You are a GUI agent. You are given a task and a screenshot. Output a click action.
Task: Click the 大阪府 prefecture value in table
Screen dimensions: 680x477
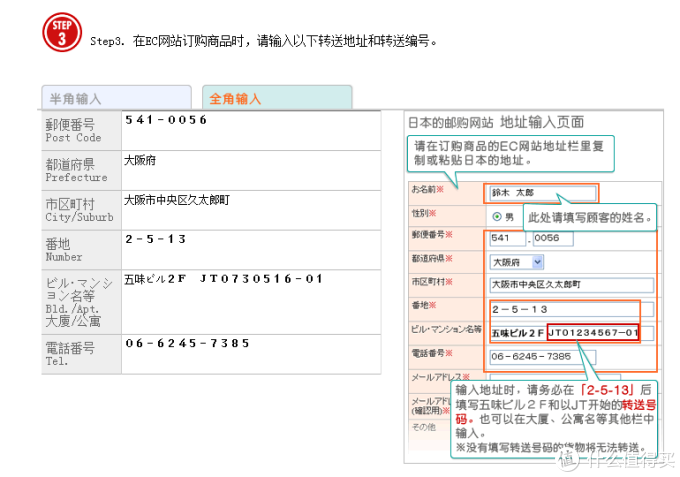point(140,160)
